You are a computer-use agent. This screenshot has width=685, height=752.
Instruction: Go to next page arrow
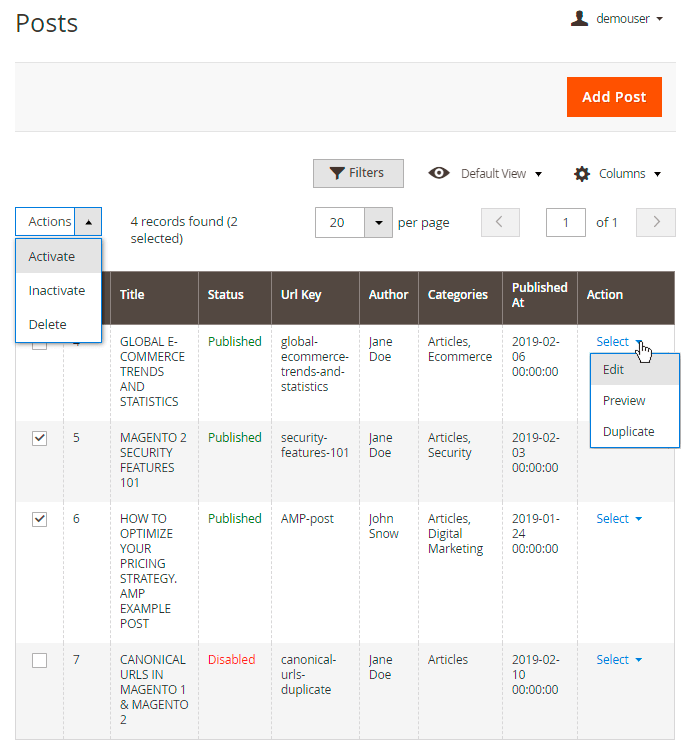click(656, 222)
